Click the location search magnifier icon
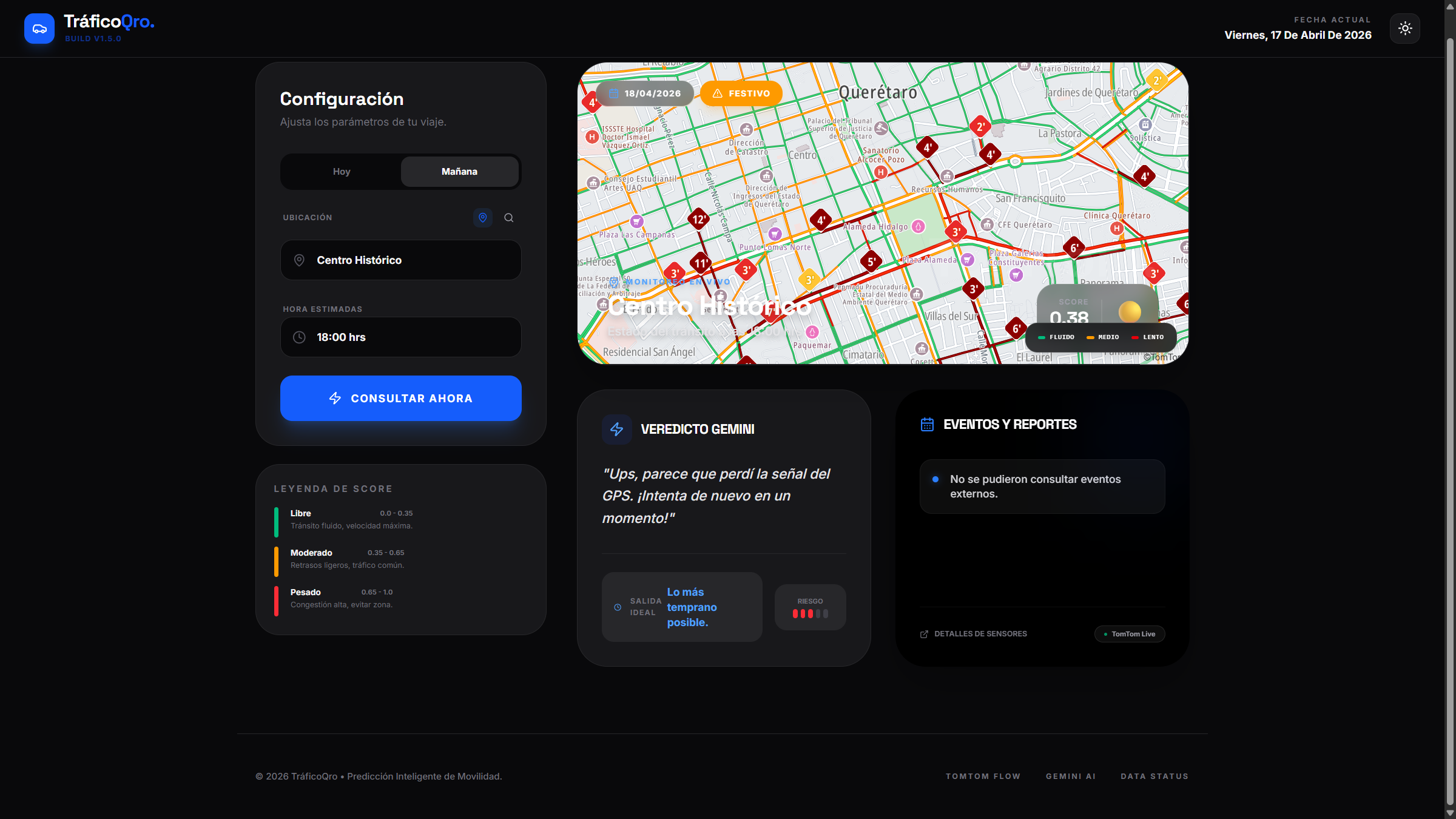The image size is (1456, 819). tap(509, 218)
